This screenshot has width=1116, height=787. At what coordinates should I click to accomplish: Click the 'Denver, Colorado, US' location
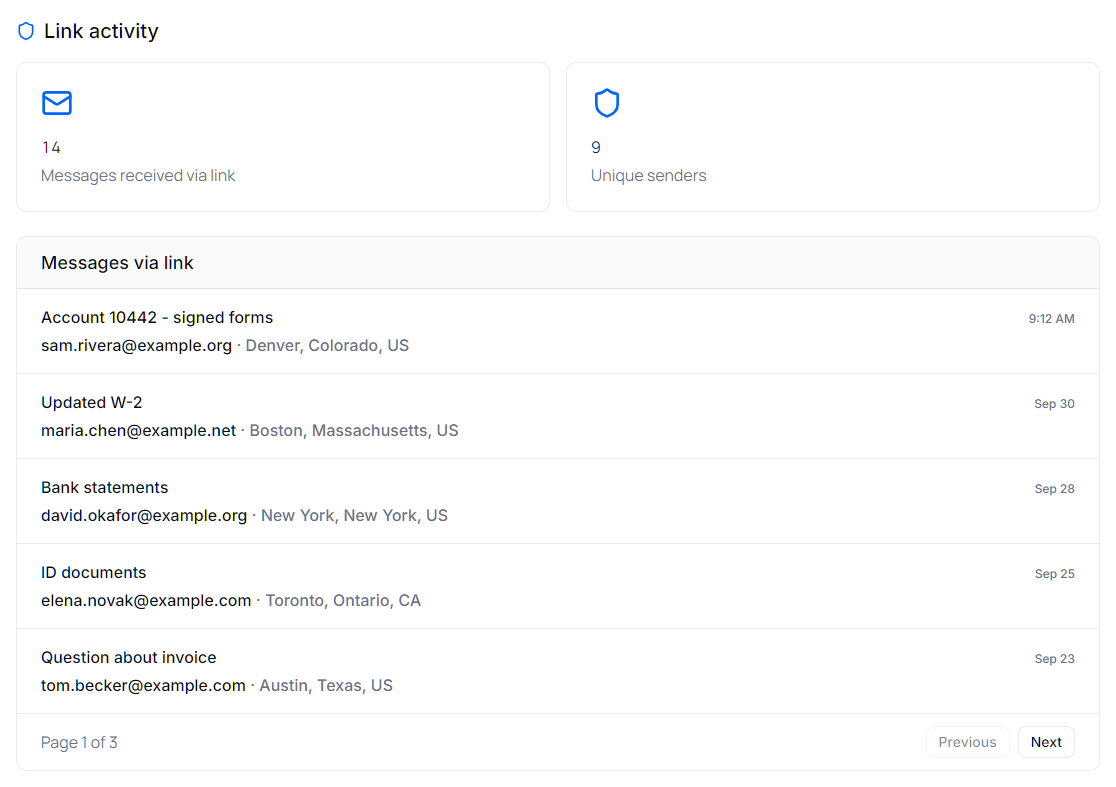point(327,346)
